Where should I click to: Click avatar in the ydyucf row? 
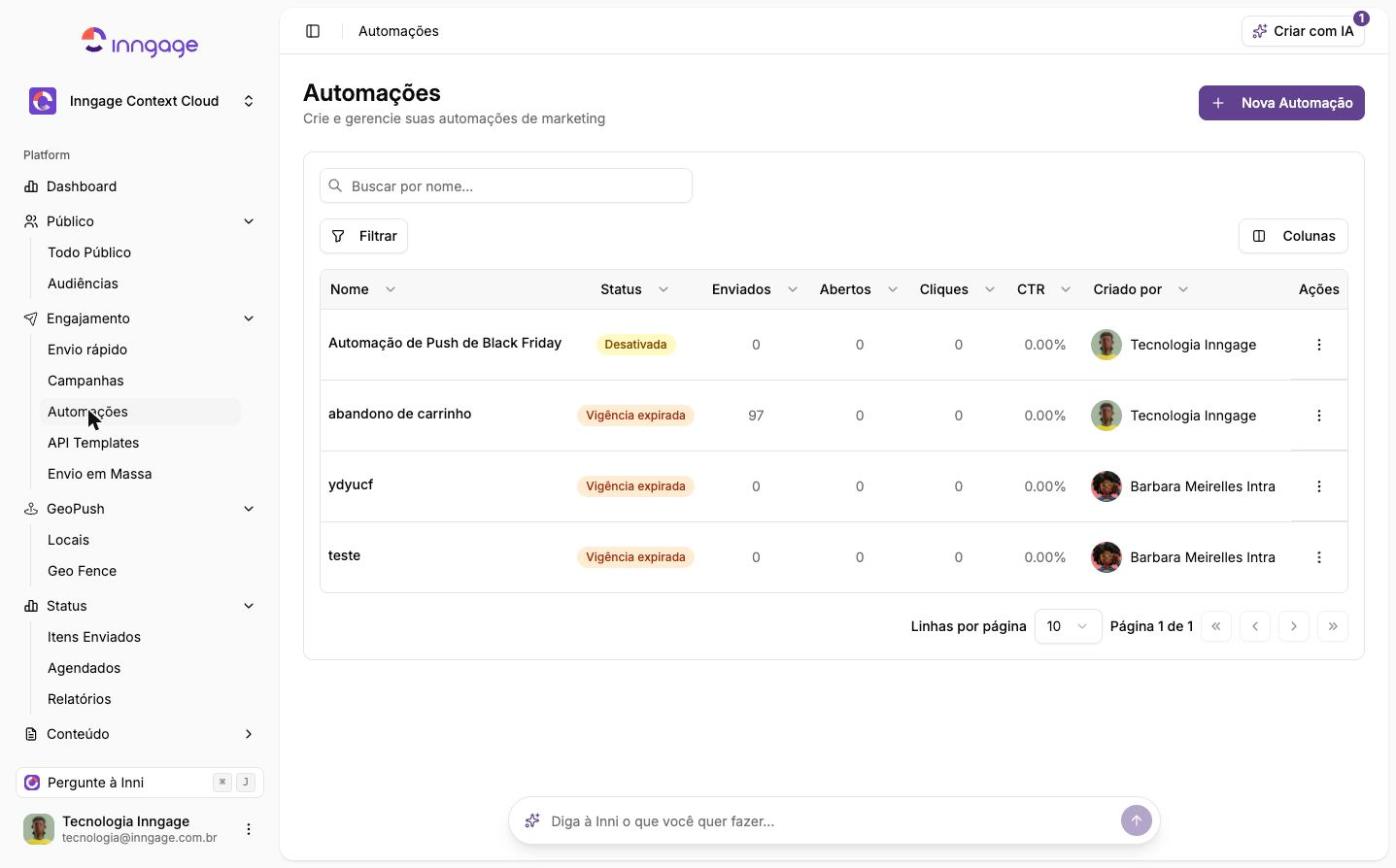pyautogui.click(x=1106, y=486)
